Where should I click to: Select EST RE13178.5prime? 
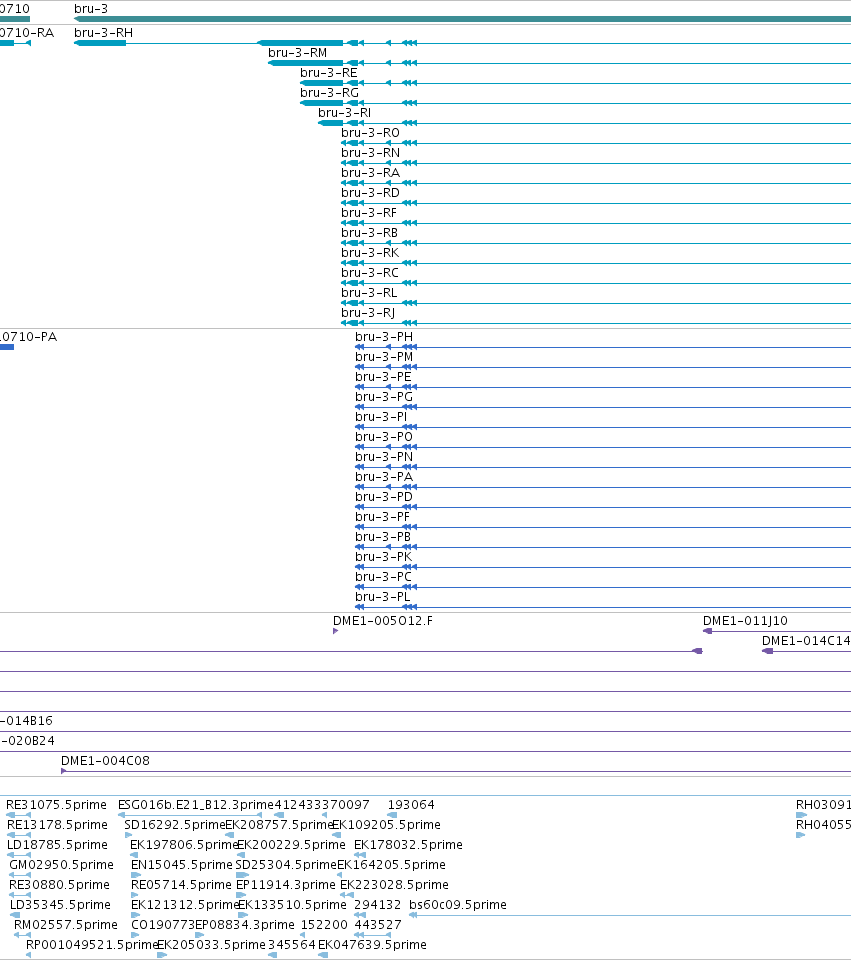58,825
